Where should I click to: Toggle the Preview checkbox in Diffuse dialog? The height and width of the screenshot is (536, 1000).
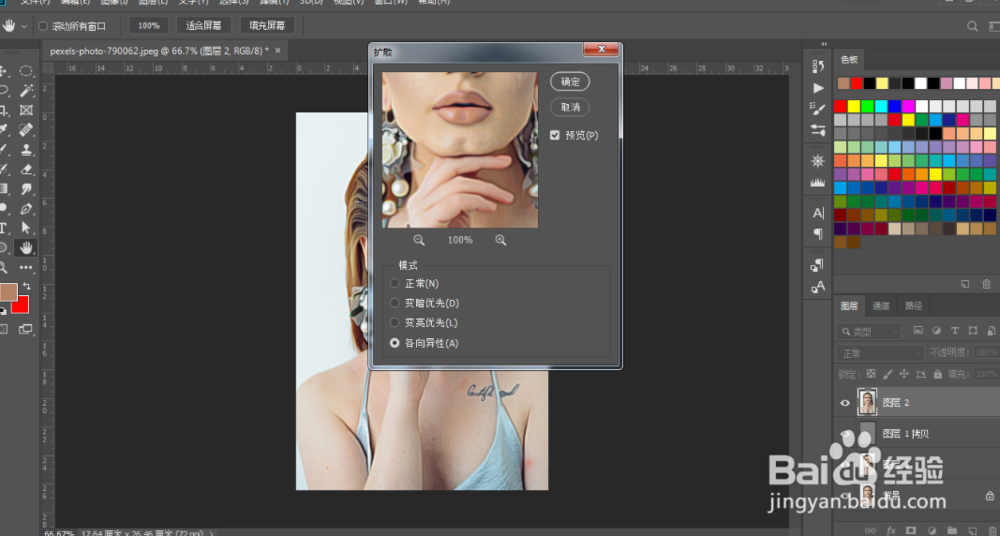pyautogui.click(x=554, y=135)
